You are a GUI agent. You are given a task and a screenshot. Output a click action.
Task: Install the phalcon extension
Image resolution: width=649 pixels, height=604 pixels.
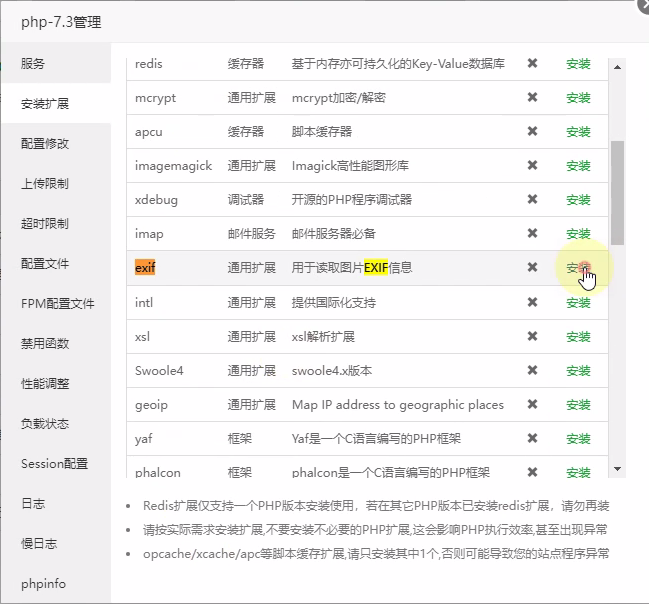pos(578,472)
